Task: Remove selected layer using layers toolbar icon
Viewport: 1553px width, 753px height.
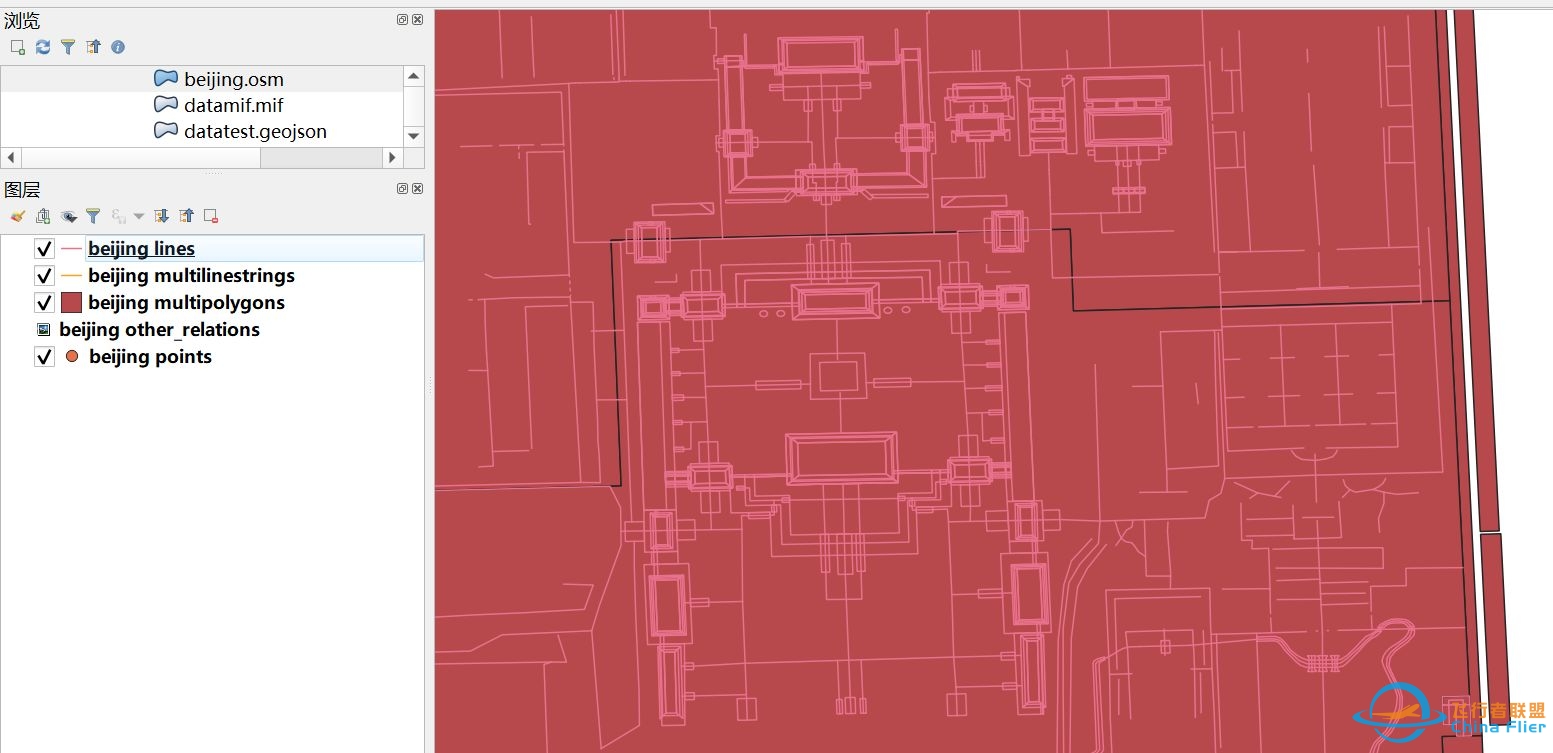Action: tap(211, 216)
